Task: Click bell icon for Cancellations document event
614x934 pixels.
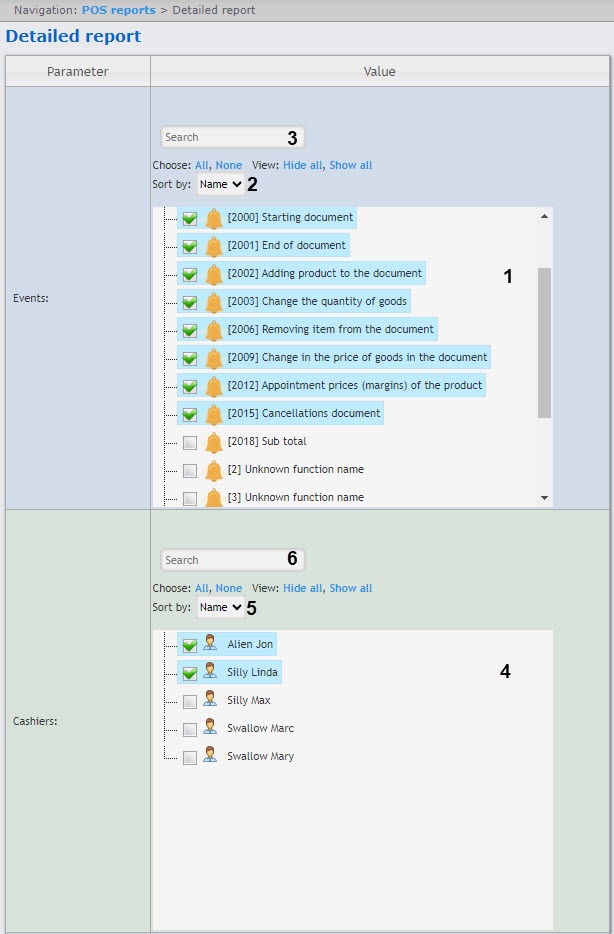Action: 214,414
